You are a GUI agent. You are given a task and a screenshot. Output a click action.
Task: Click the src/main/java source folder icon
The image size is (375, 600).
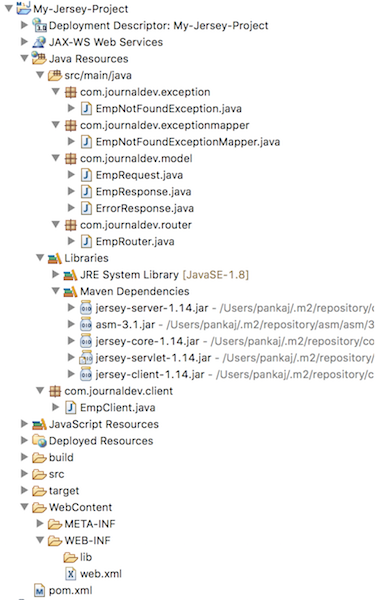click(x=55, y=75)
